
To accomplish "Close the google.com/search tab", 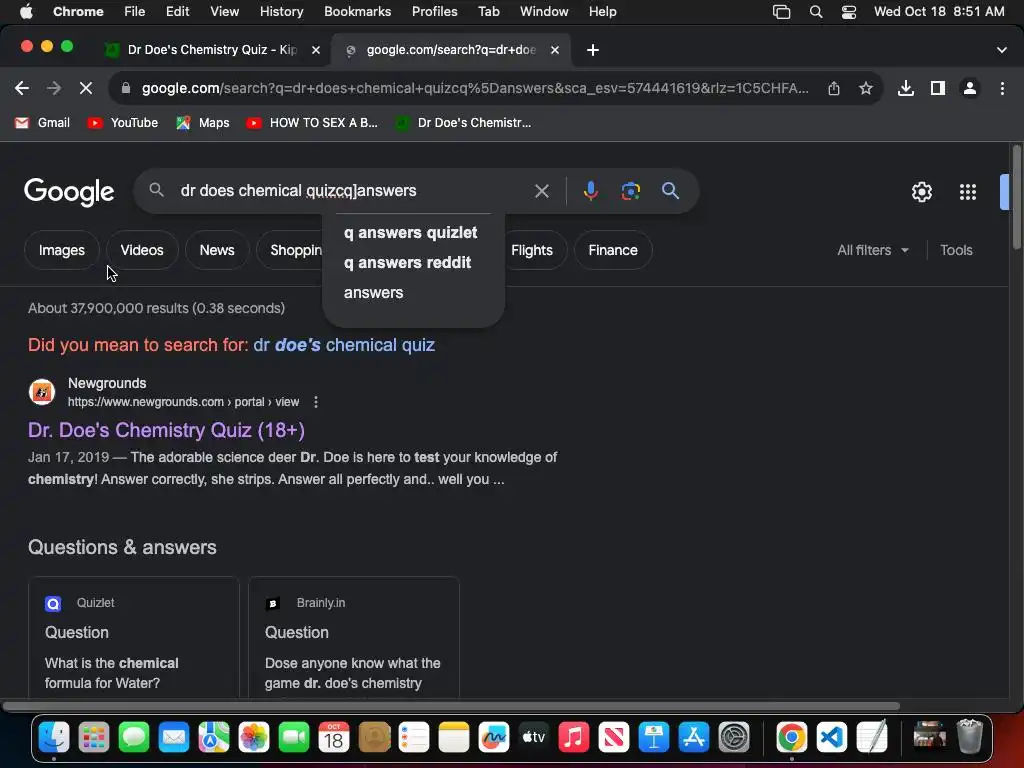I will 554,50.
